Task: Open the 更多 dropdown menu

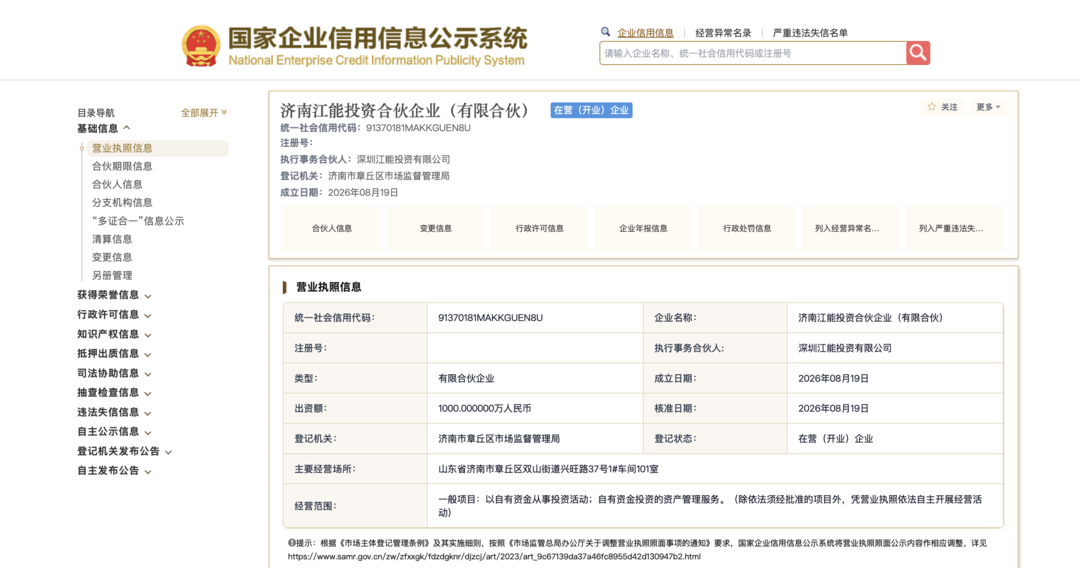Action: tap(988, 107)
